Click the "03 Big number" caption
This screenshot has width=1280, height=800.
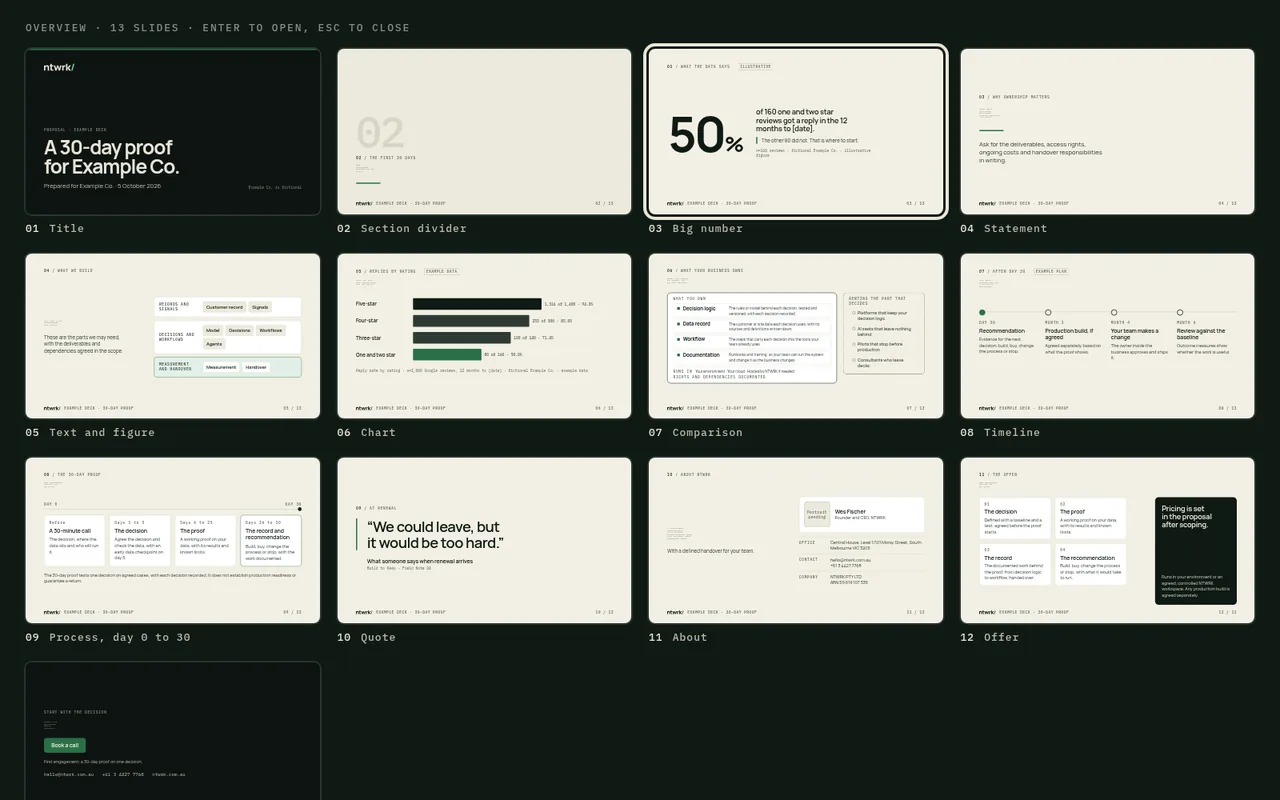[x=696, y=228]
